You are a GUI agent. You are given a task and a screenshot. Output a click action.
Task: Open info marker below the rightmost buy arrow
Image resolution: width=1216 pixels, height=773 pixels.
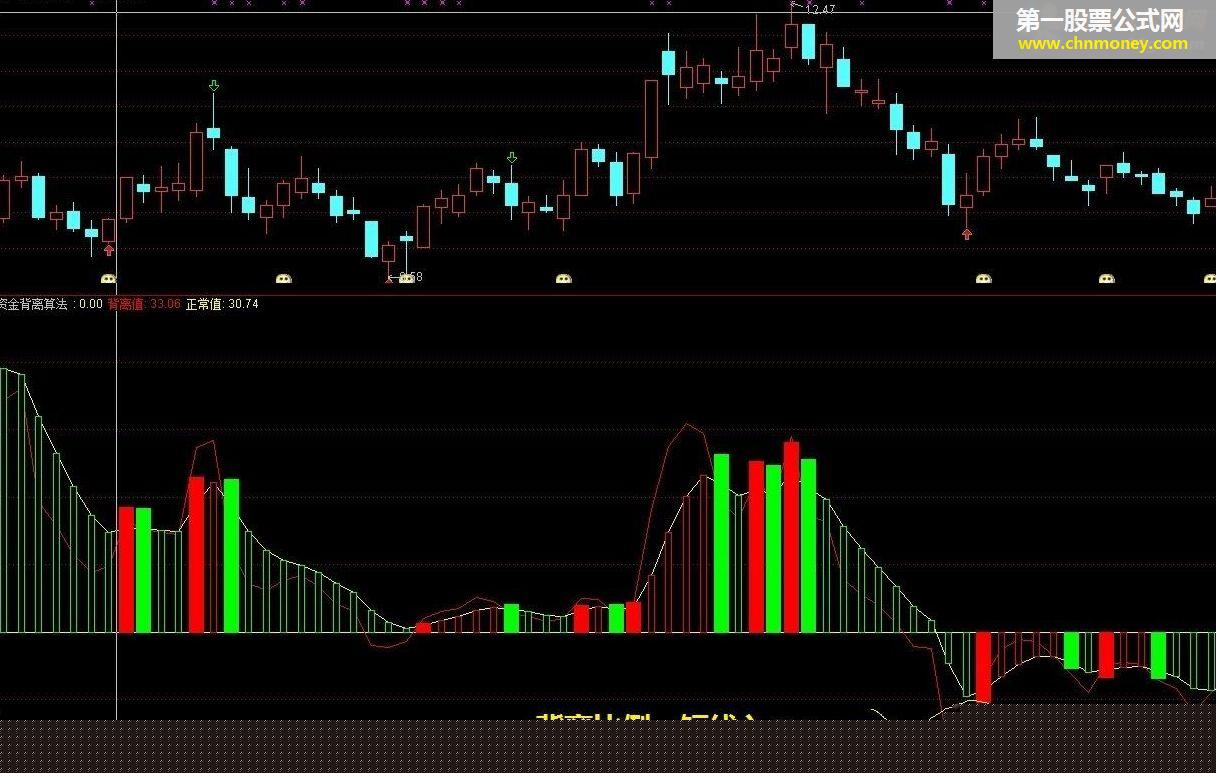[984, 278]
